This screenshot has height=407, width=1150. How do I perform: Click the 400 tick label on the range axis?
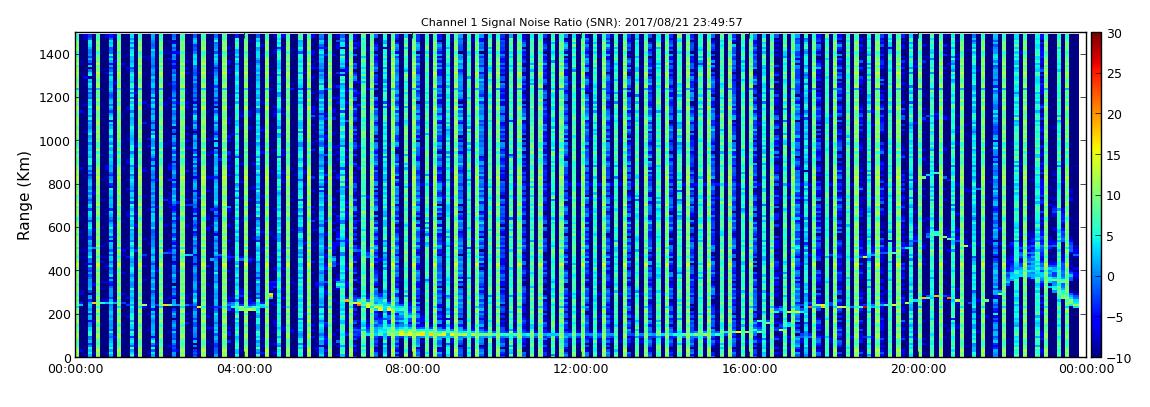pyautogui.click(x=59, y=271)
